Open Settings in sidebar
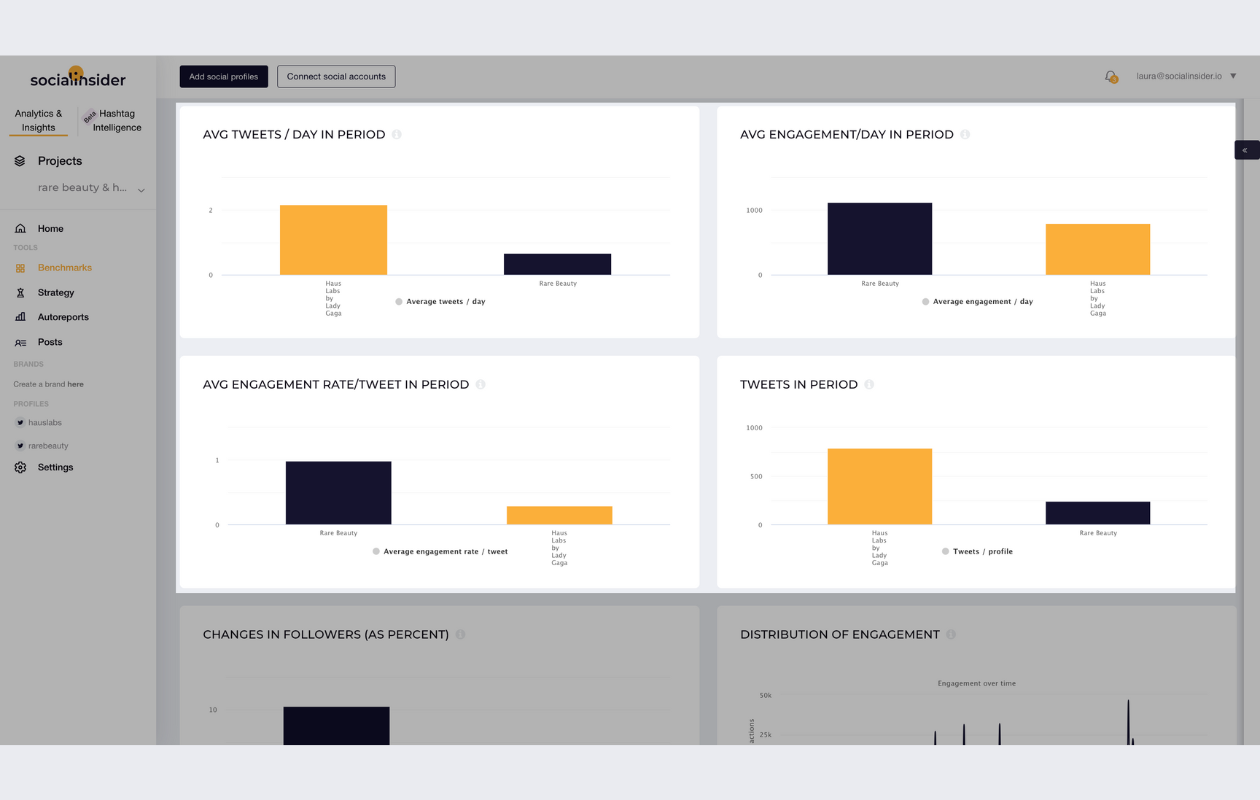This screenshot has width=1260, height=800. [x=55, y=467]
